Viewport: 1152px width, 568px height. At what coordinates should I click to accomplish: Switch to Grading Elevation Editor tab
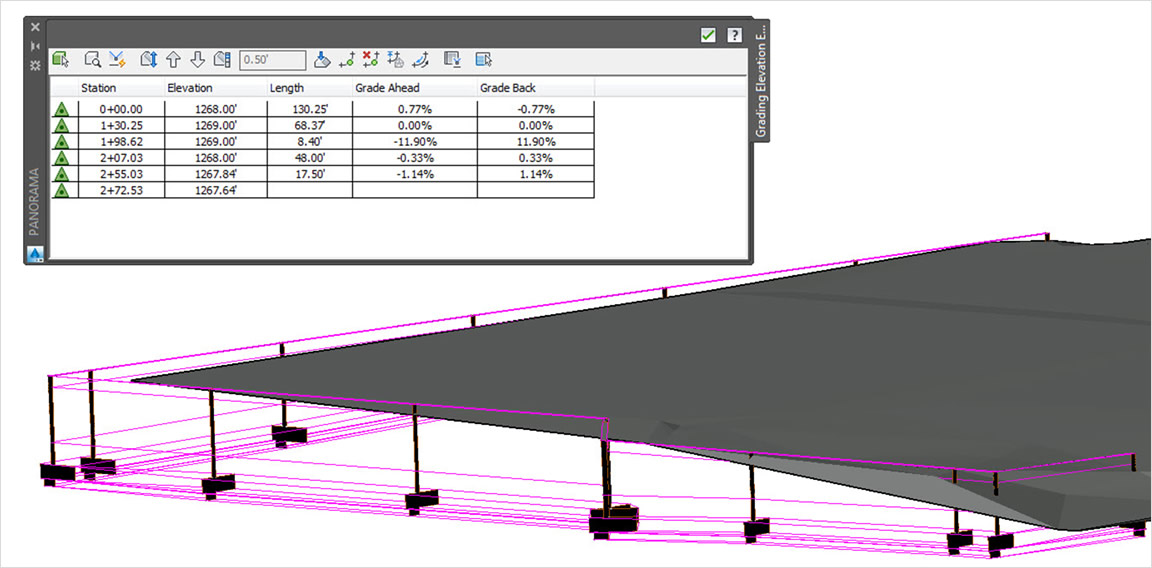(x=762, y=82)
